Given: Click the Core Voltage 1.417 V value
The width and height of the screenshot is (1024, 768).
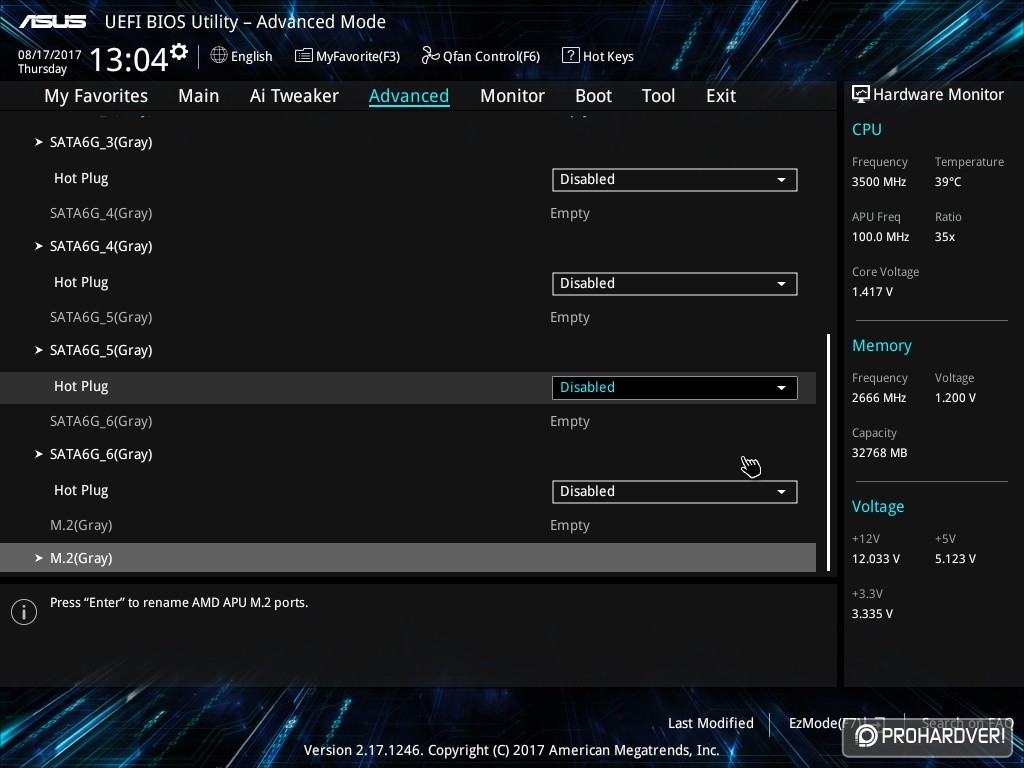Looking at the screenshot, I should [x=872, y=292].
